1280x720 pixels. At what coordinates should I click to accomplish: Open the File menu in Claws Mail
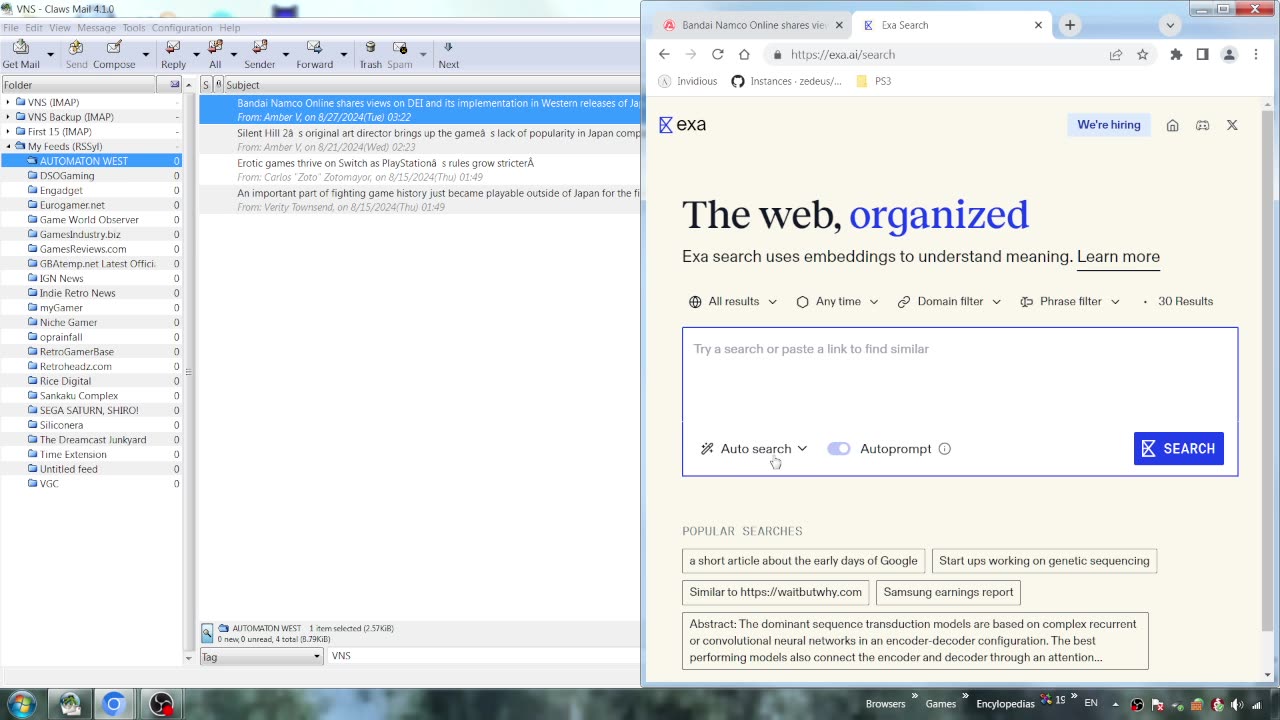click(11, 28)
